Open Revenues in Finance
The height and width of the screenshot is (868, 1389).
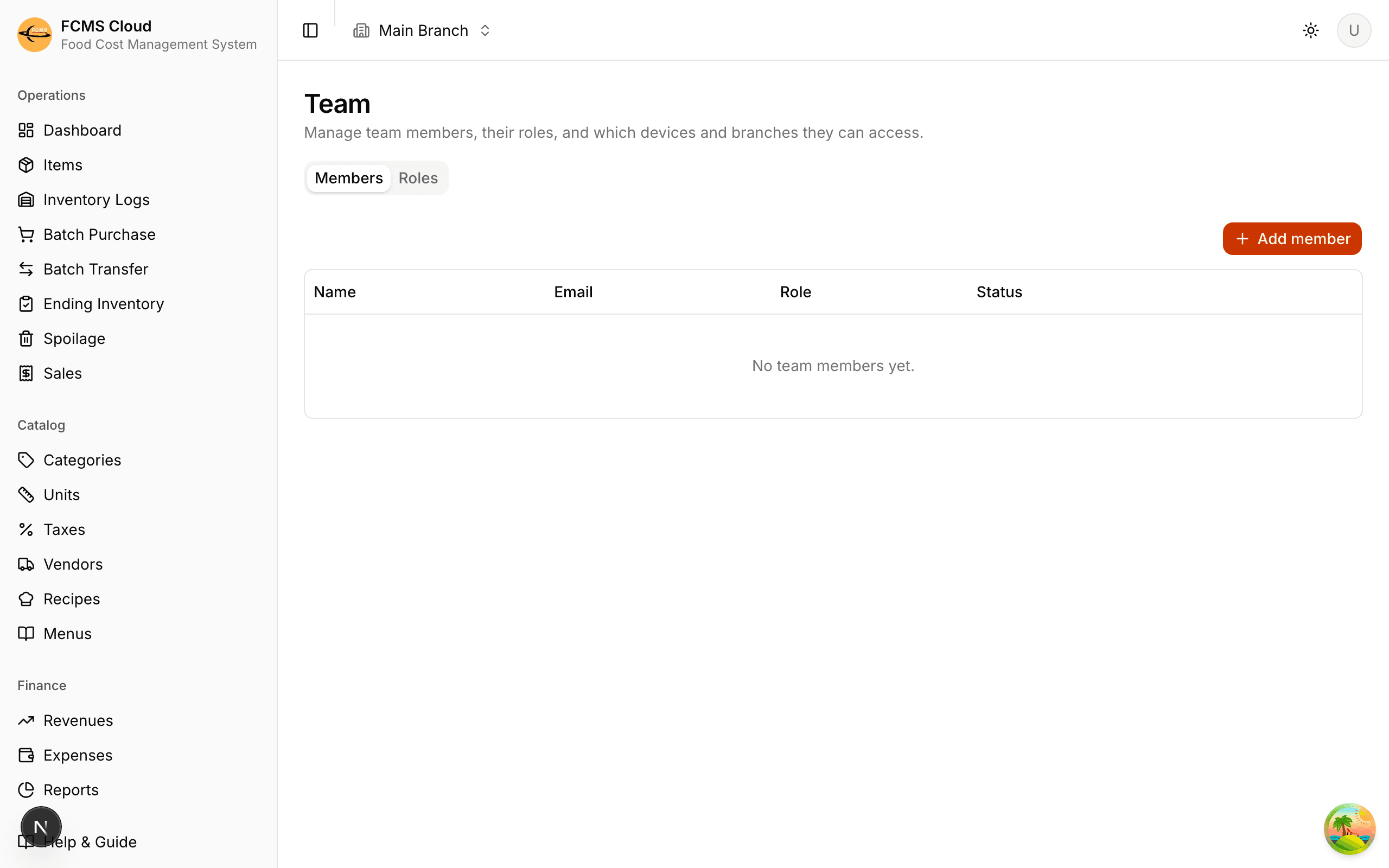[138, 720]
